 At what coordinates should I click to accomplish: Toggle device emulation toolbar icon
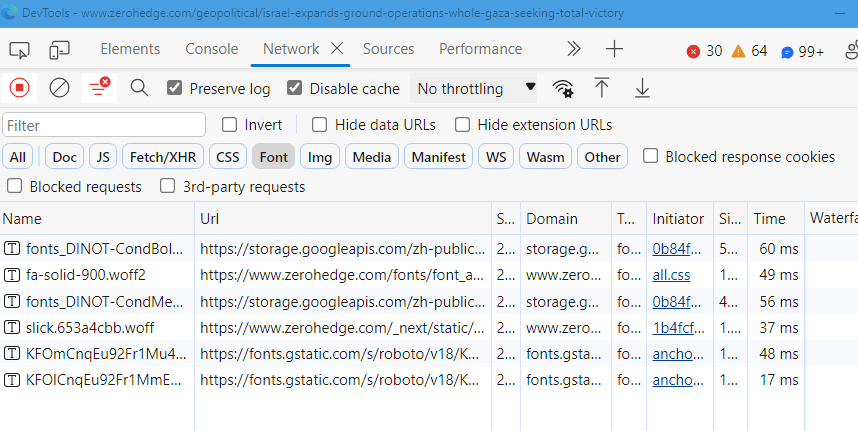59,50
